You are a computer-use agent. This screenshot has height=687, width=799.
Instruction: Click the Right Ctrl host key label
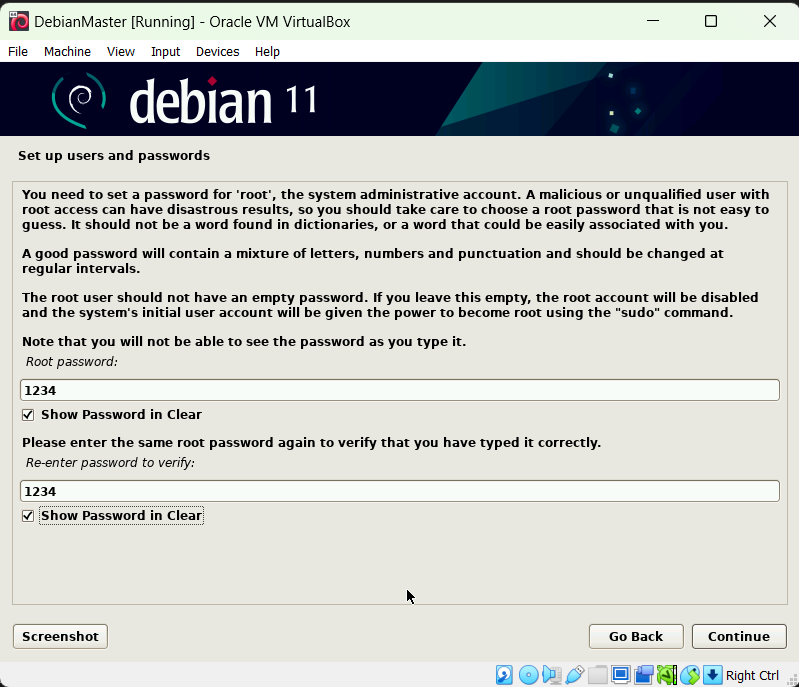[752, 675]
